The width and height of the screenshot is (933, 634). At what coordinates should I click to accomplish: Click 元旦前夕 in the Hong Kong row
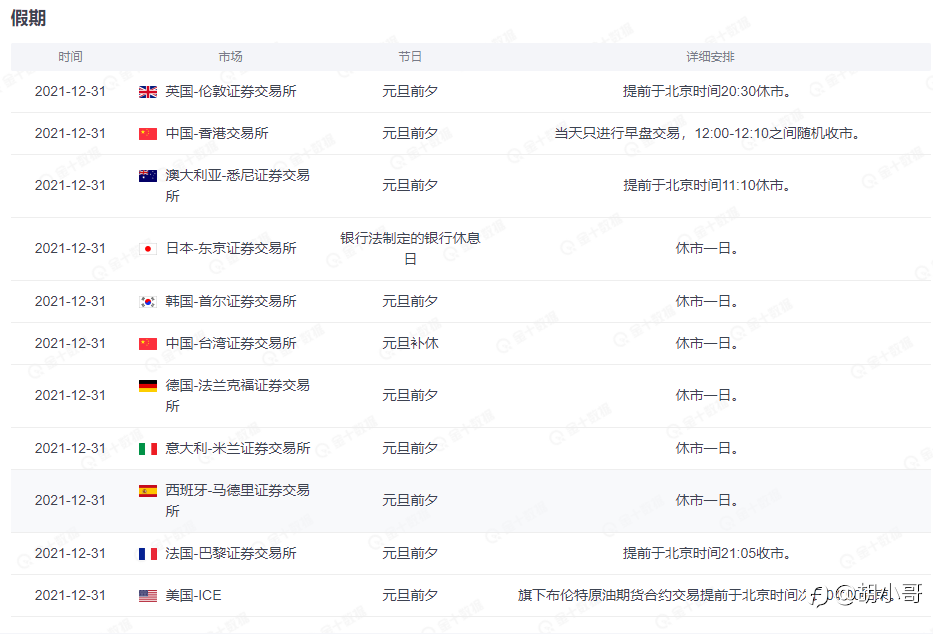pyautogui.click(x=410, y=133)
